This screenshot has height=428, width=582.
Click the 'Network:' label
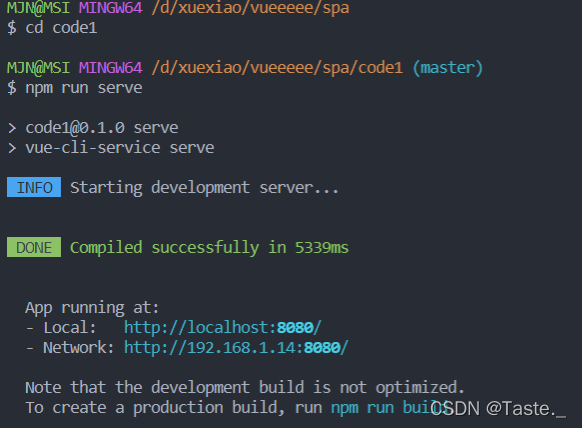click(x=79, y=348)
